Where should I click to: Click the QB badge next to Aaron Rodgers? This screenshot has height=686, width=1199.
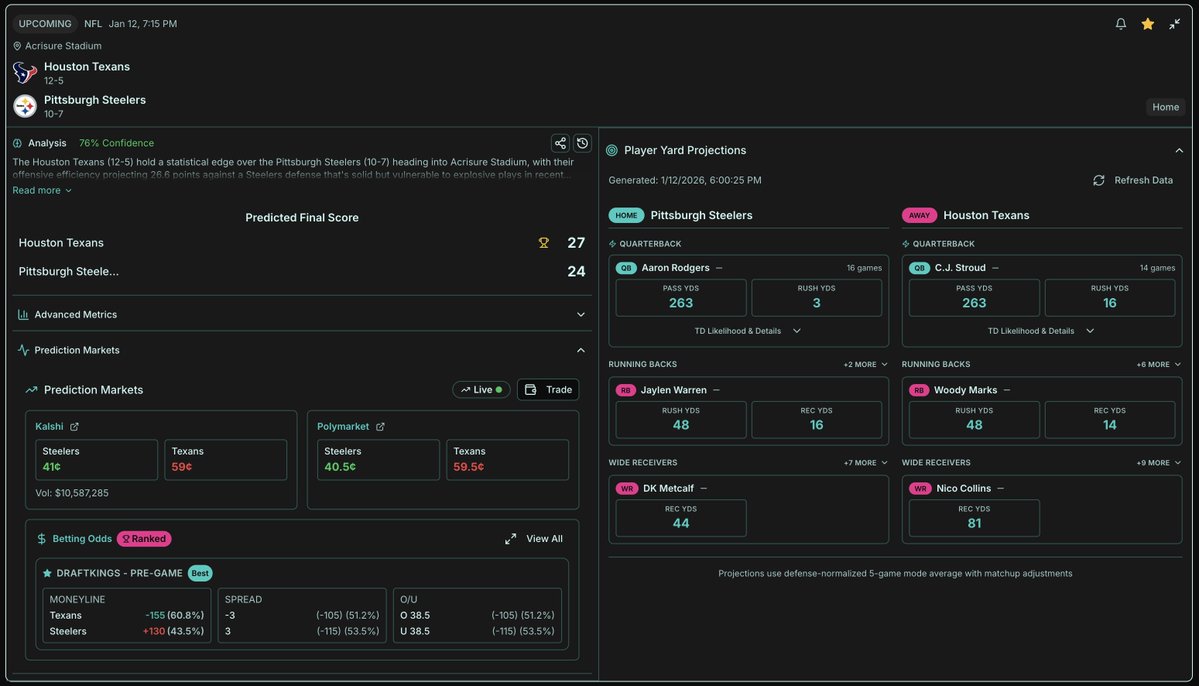pyautogui.click(x=625, y=268)
